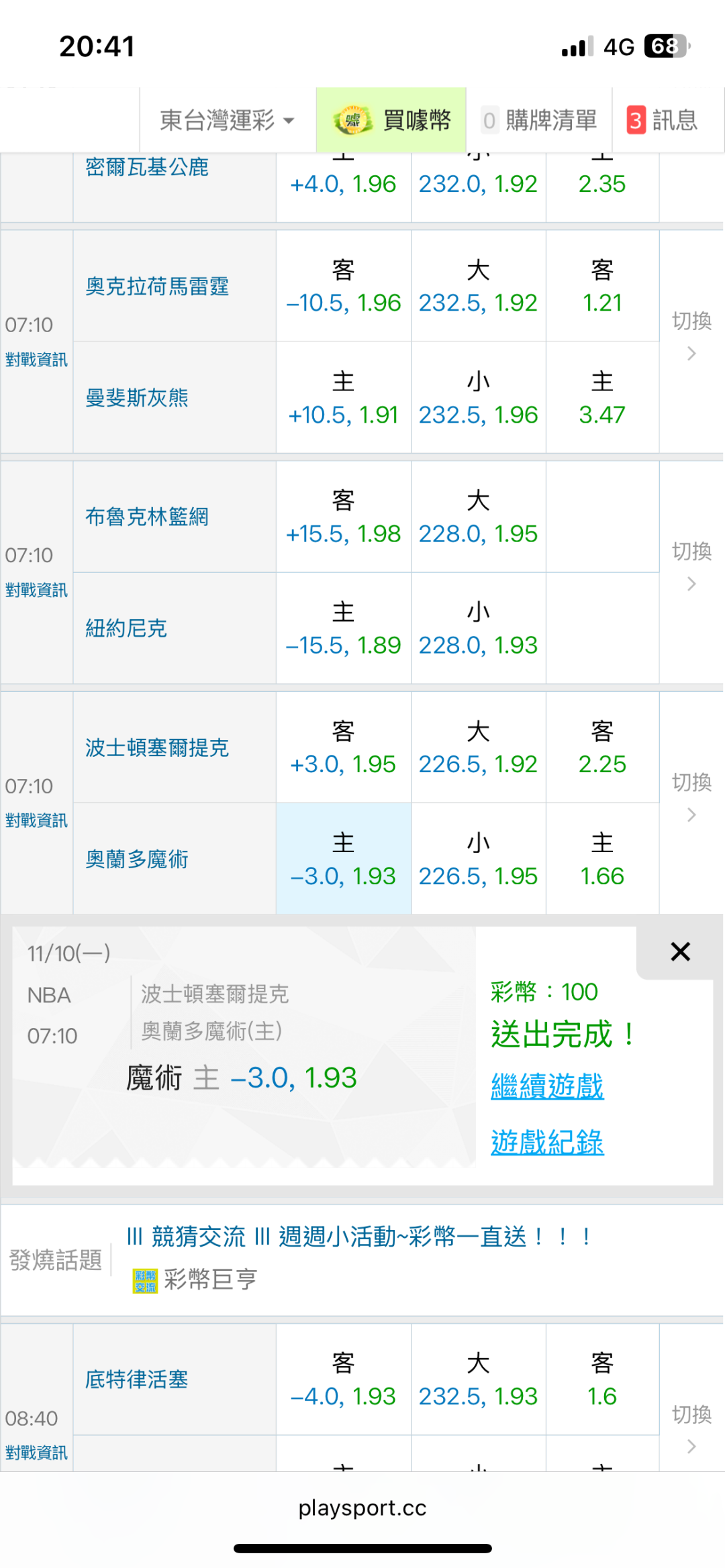Expand 切換 for Celtics vs Magic game
The image size is (725, 1568).
click(x=691, y=796)
